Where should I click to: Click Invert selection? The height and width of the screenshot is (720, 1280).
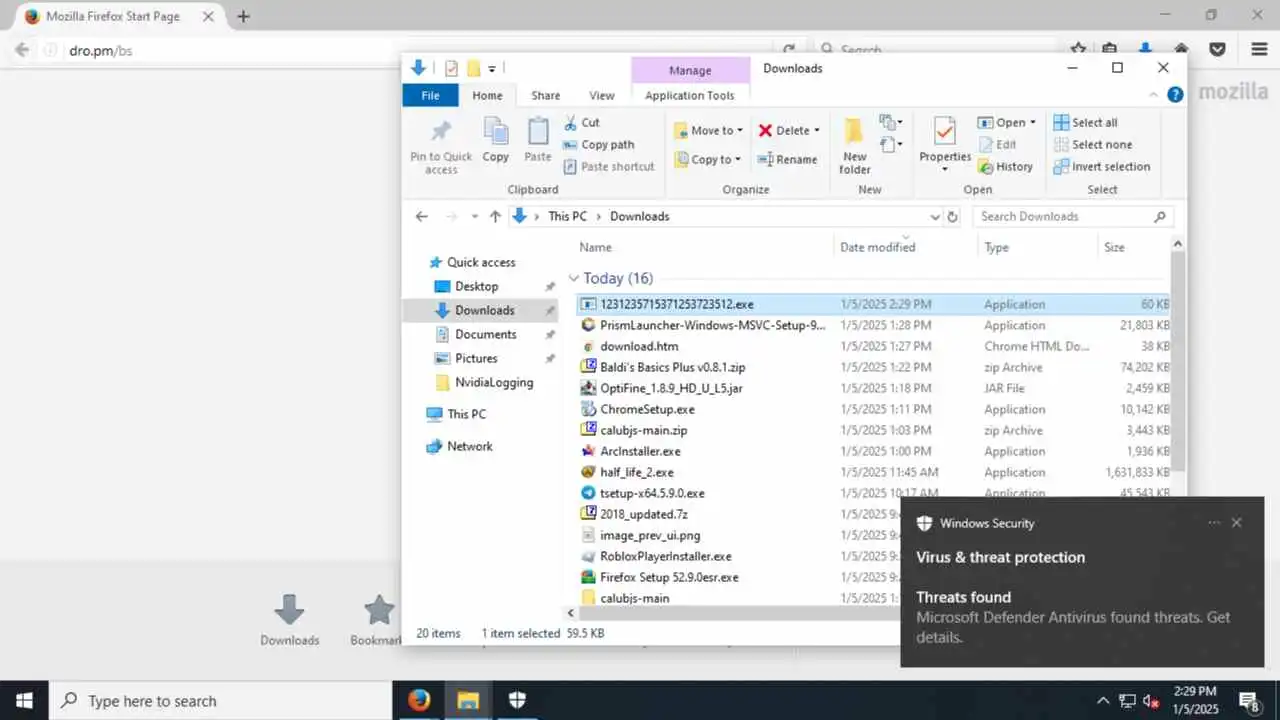click(1101, 166)
